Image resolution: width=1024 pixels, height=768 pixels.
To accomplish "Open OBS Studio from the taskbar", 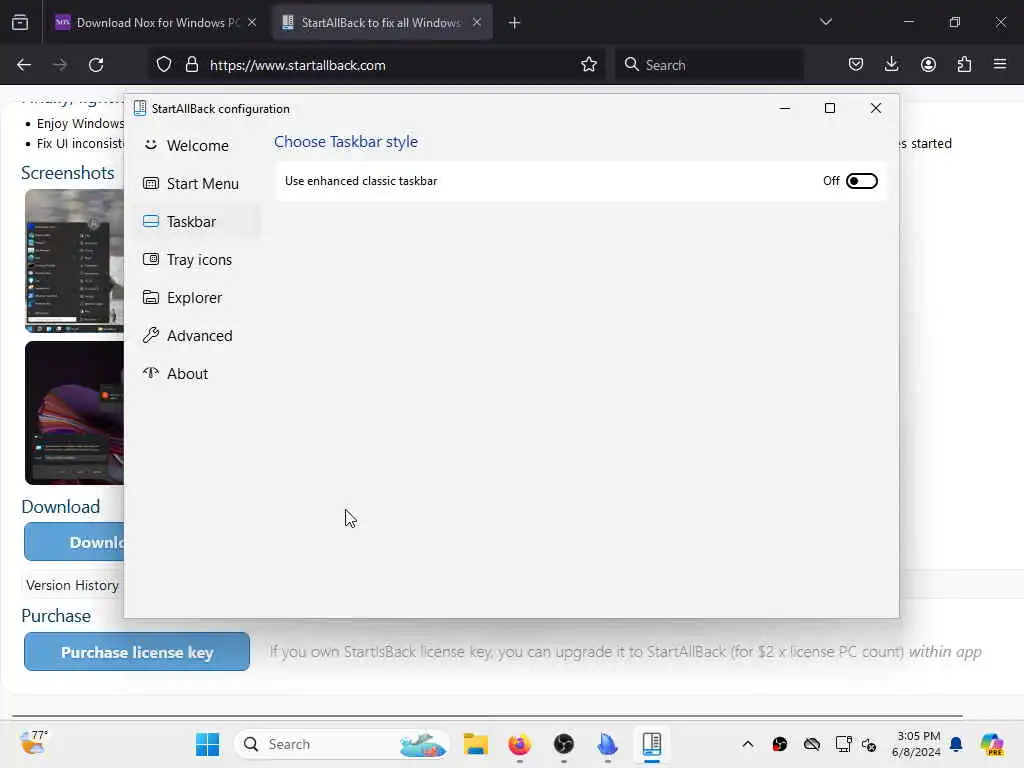I will pos(564,744).
